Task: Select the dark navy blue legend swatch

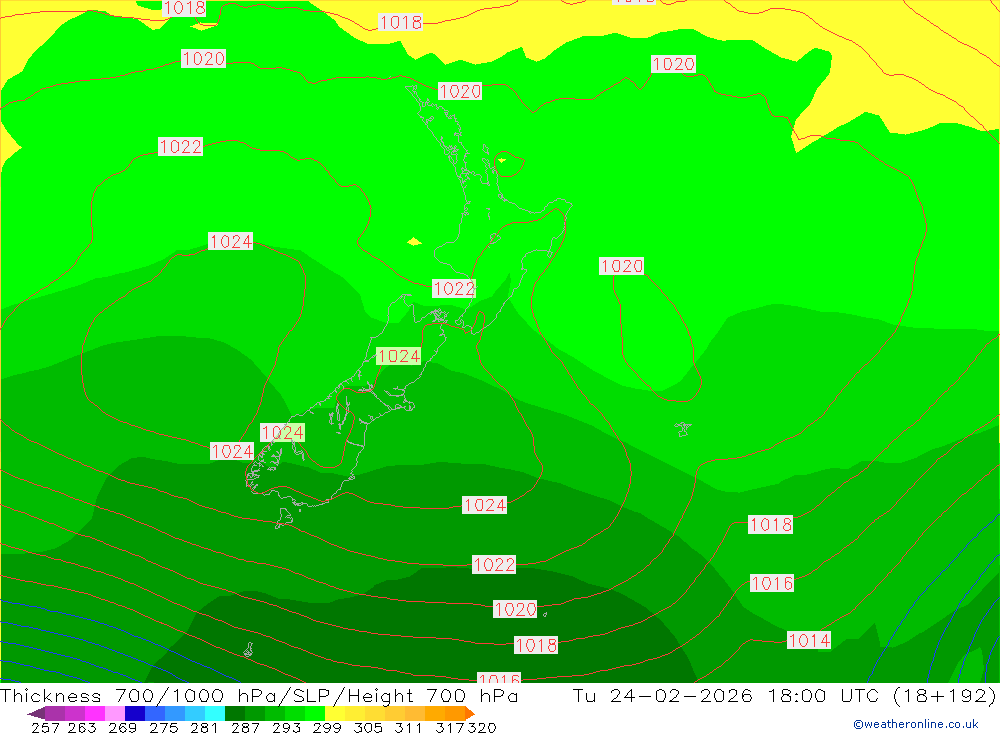Action: tap(135, 713)
